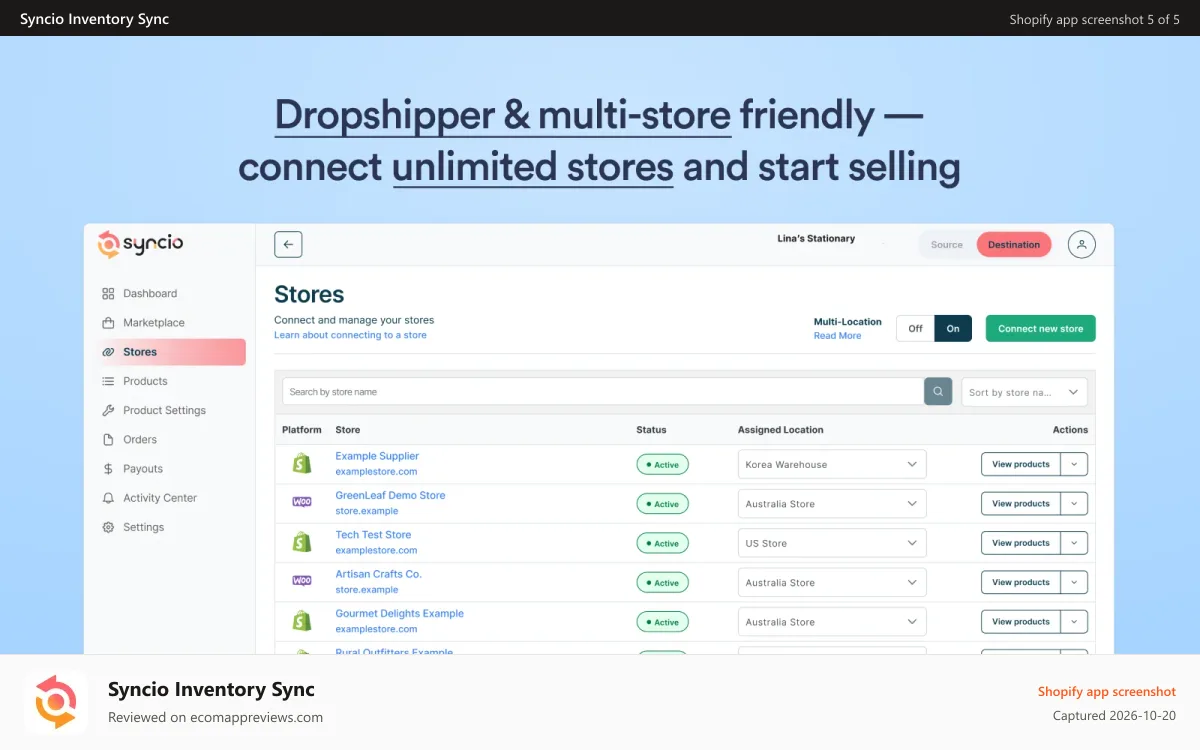Select Stores in the sidebar
Screen dimensions: 1200x750
point(171,352)
